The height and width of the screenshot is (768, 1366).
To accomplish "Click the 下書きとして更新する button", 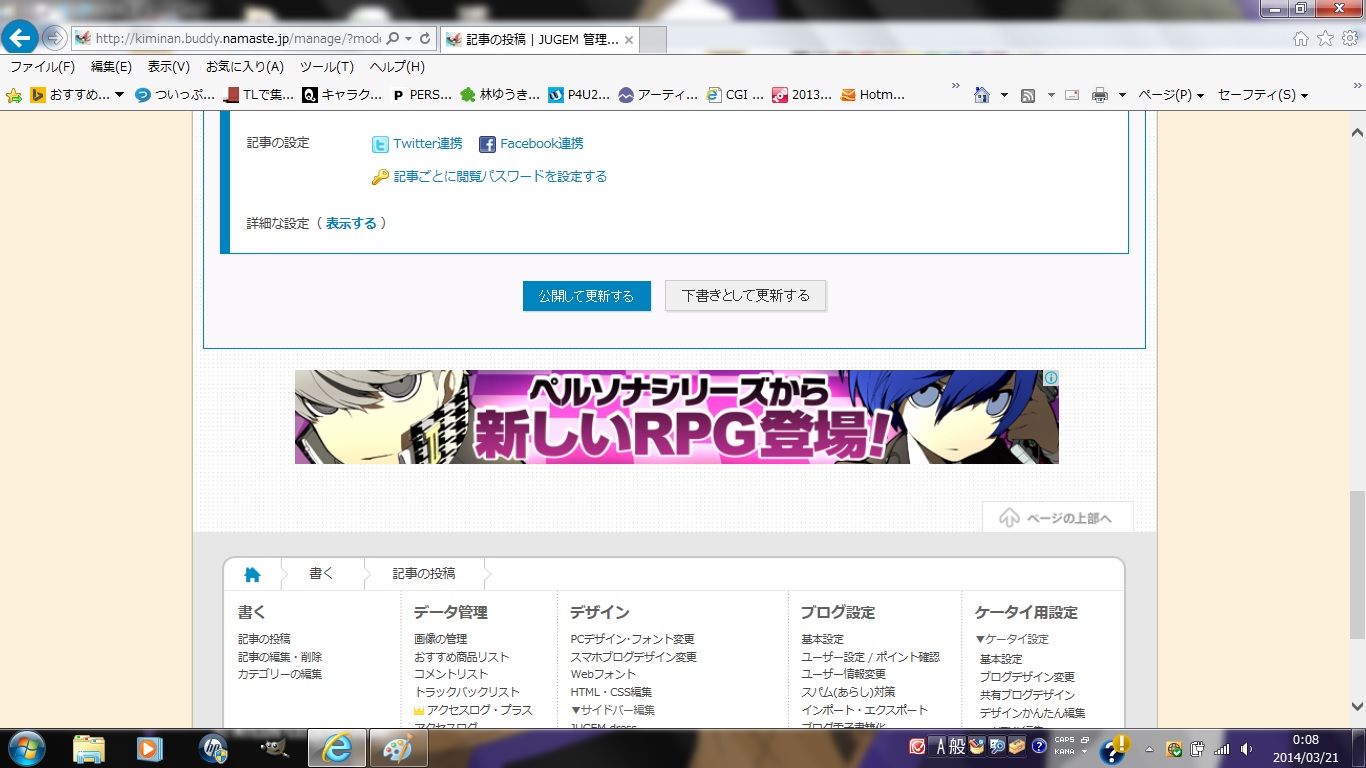I will 746,296.
